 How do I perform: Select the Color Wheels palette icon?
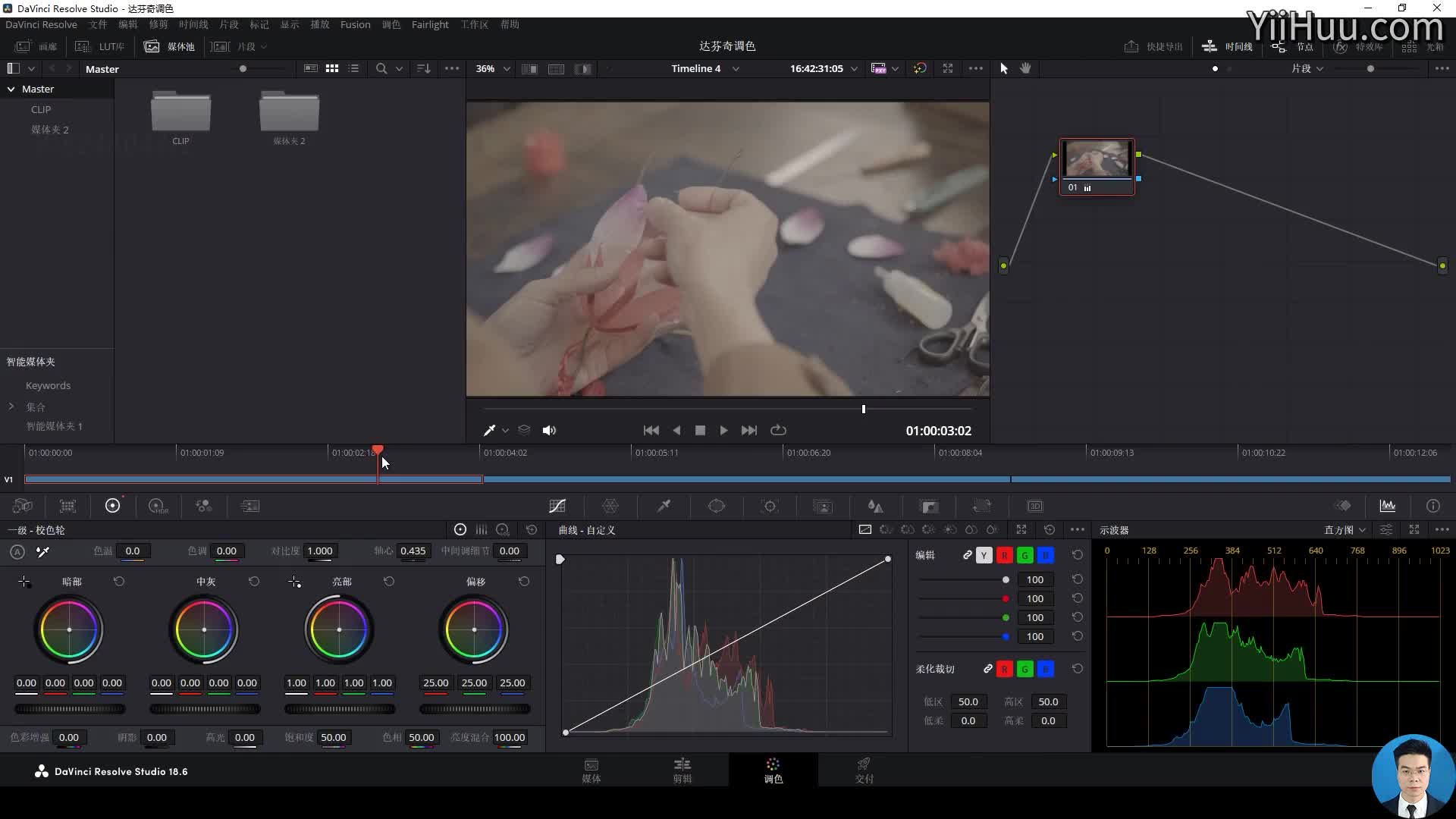click(112, 506)
